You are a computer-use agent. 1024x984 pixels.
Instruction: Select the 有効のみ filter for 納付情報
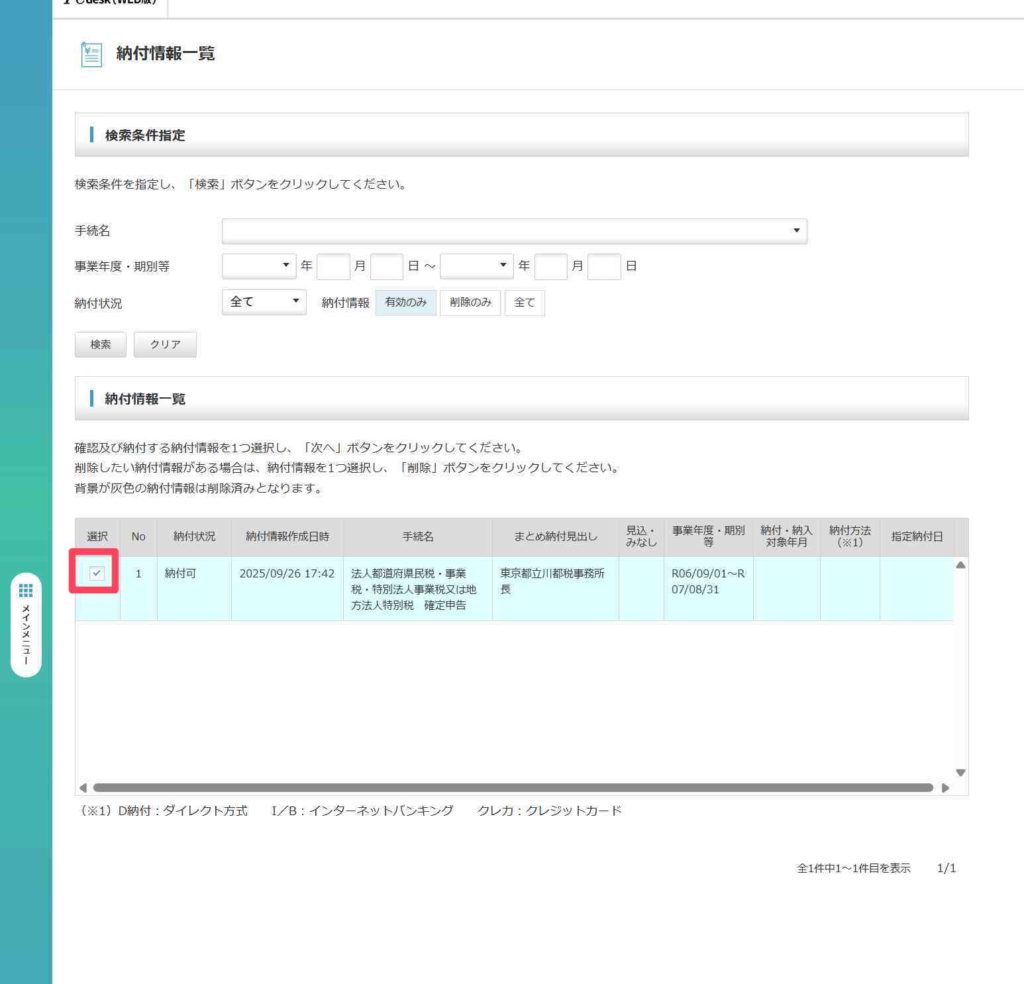(x=406, y=303)
